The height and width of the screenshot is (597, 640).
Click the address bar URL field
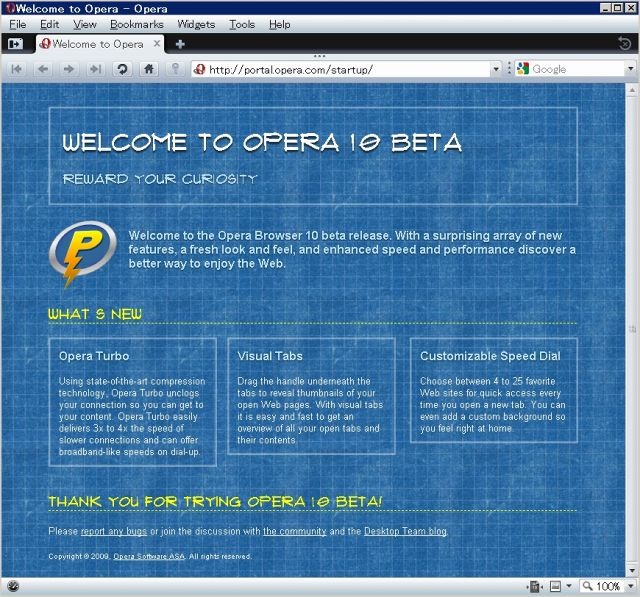[349, 69]
